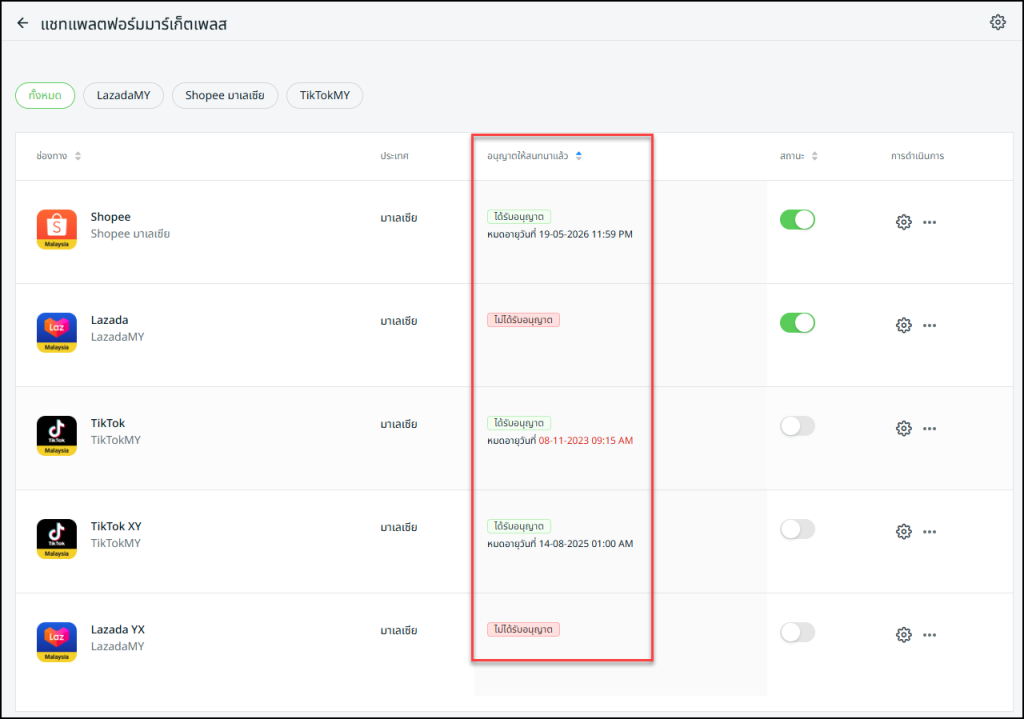Open settings gear for Shopee row
This screenshot has width=1024, height=719.
tap(903, 222)
